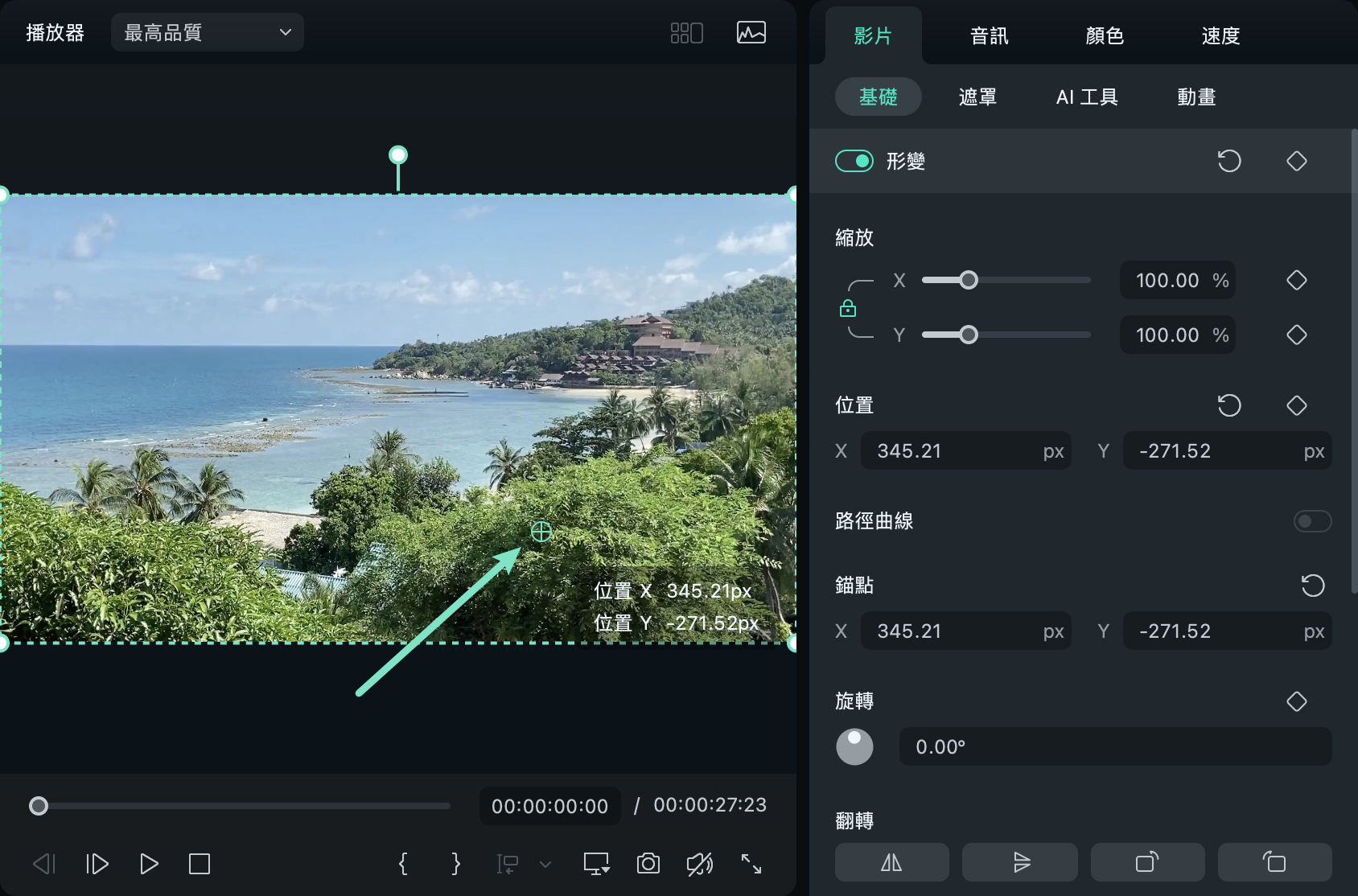Open the 最高品質 quality dropdown

207,33
